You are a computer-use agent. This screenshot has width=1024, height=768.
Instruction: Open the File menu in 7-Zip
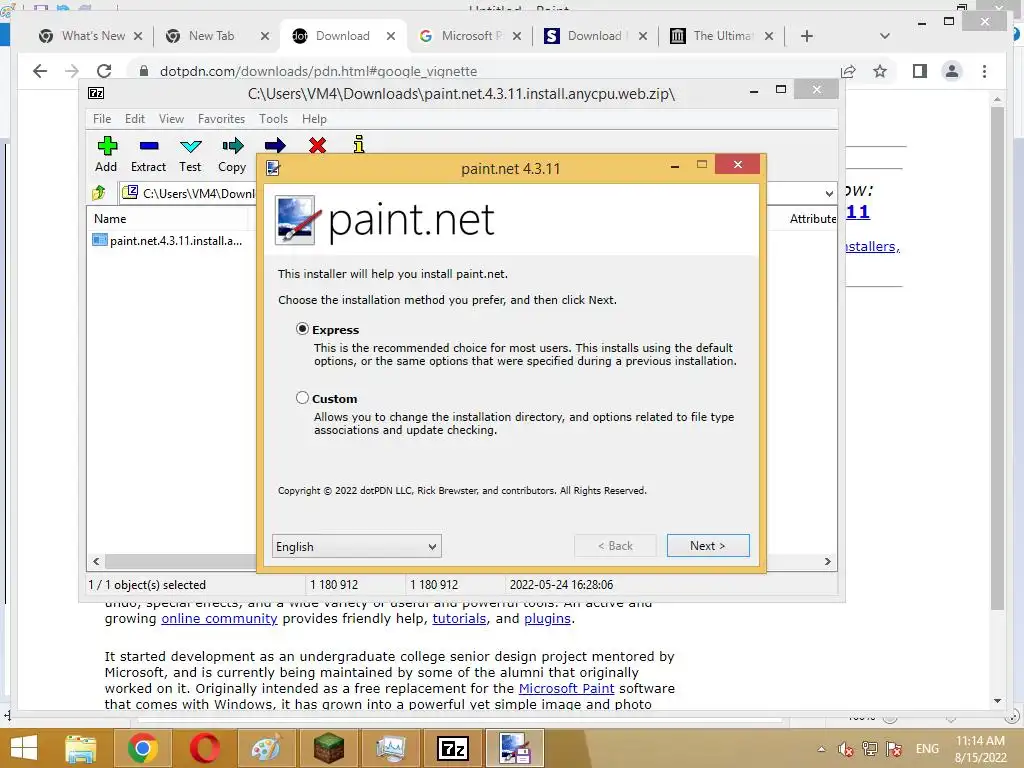click(102, 119)
